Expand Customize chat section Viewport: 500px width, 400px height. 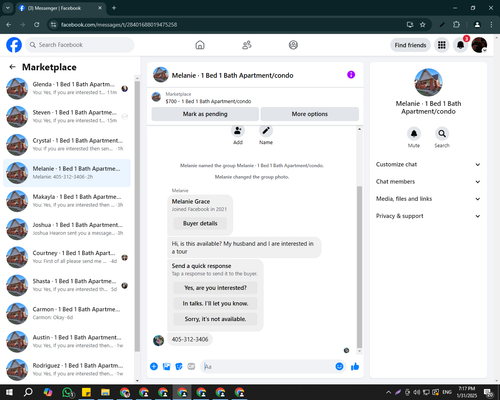pos(428,164)
